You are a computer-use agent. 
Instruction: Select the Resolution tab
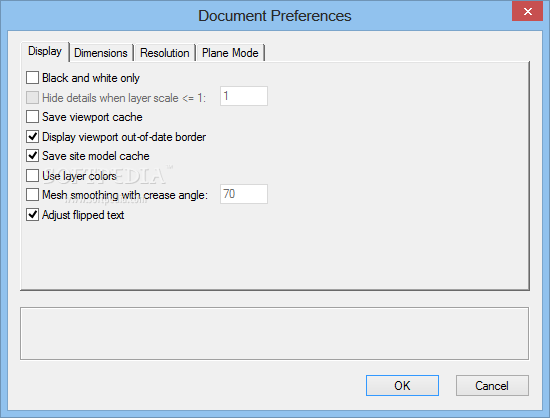[165, 53]
